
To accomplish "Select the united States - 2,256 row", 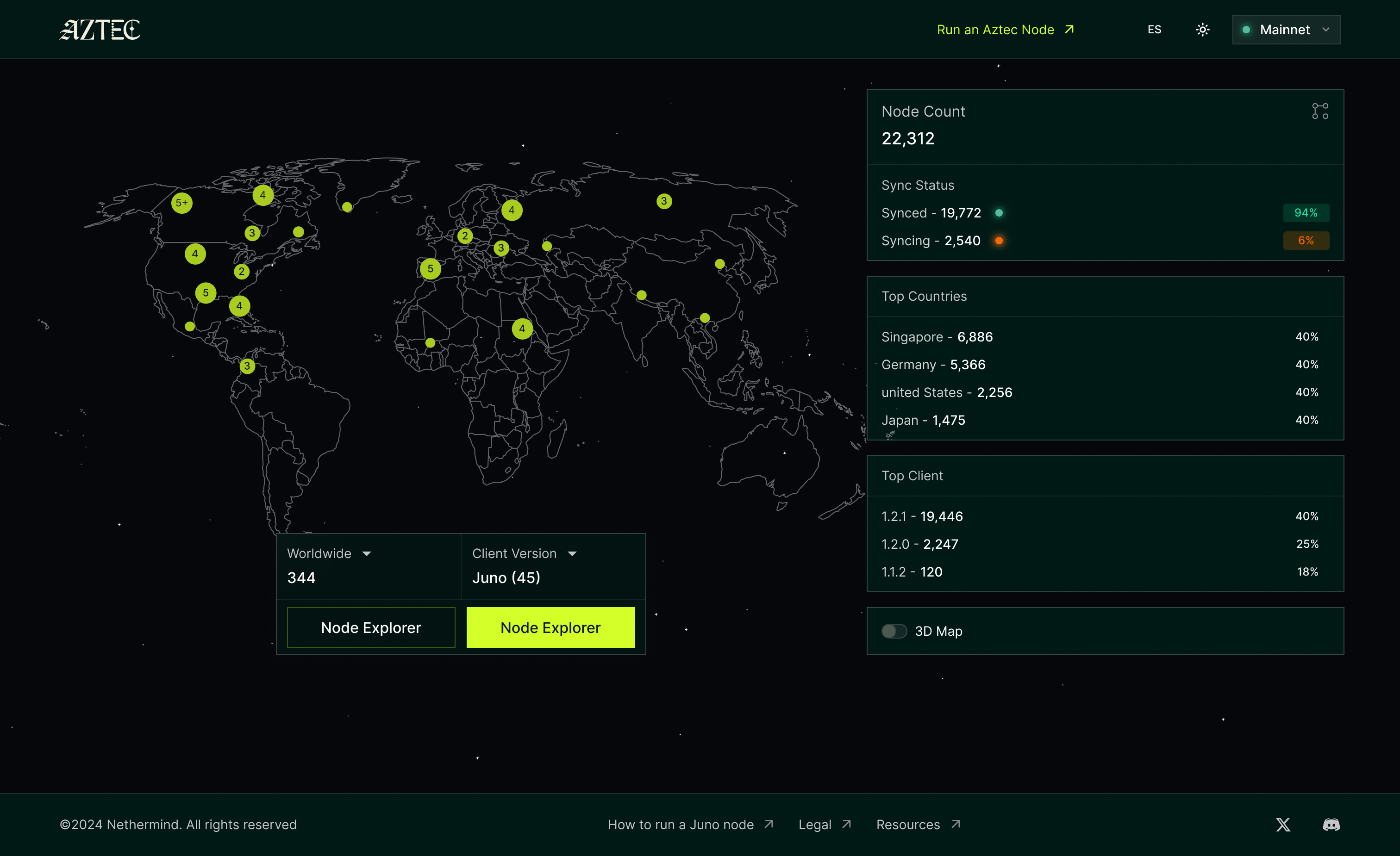I will click(x=1105, y=392).
